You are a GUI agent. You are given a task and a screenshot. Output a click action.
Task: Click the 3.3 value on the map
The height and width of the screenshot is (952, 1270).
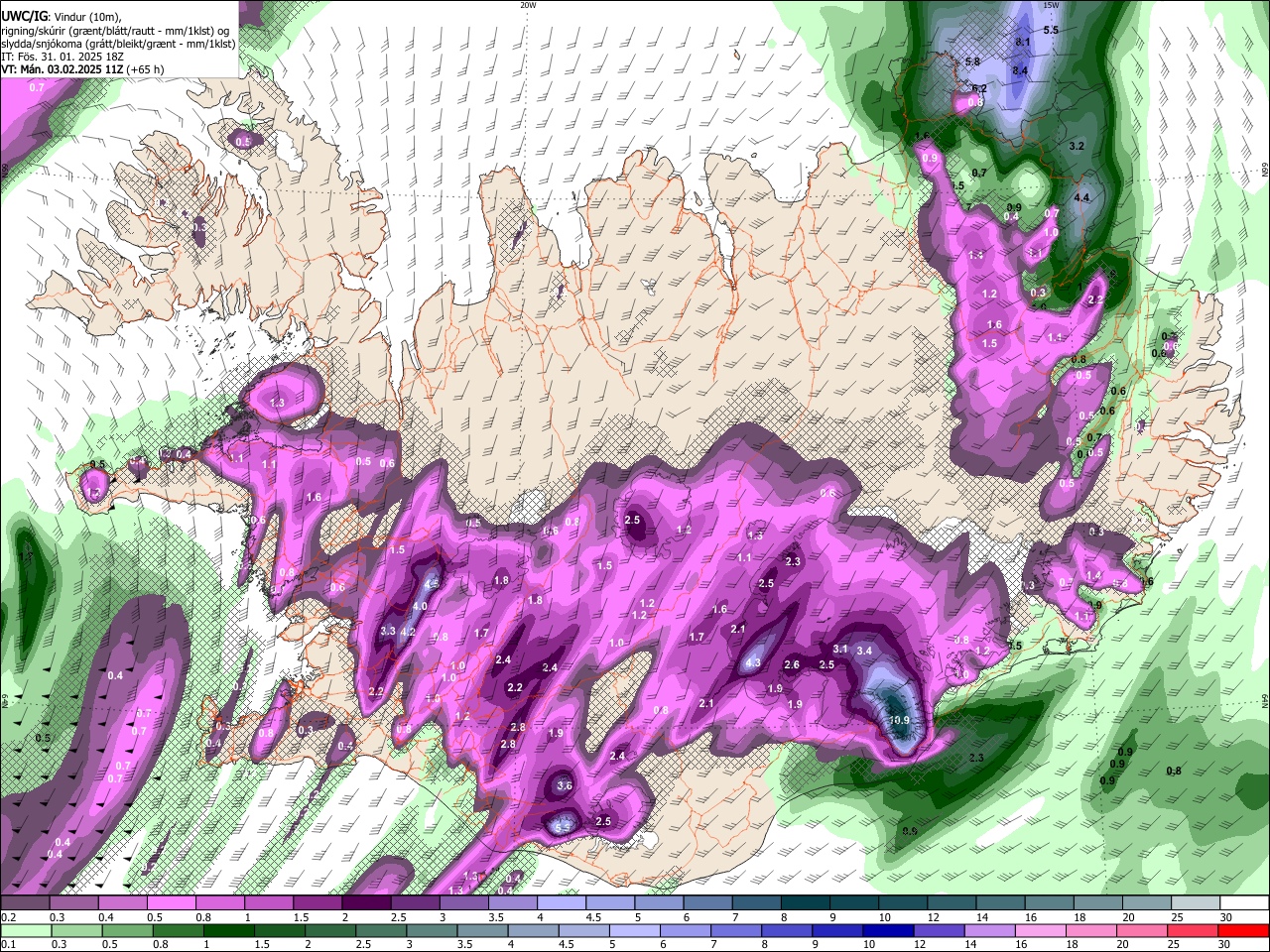point(388,631)
